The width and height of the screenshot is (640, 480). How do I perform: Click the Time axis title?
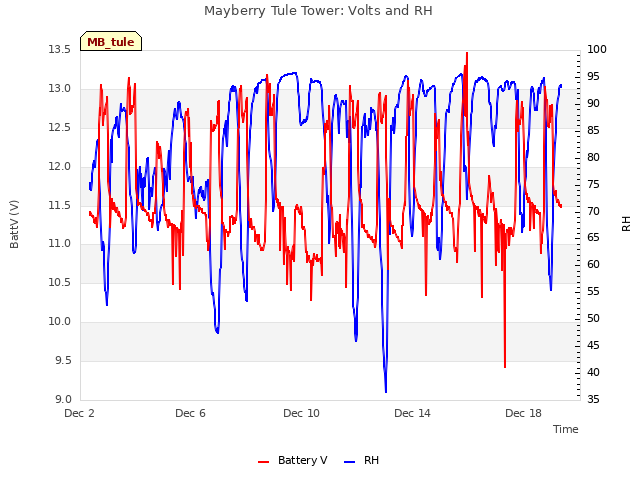565,429
